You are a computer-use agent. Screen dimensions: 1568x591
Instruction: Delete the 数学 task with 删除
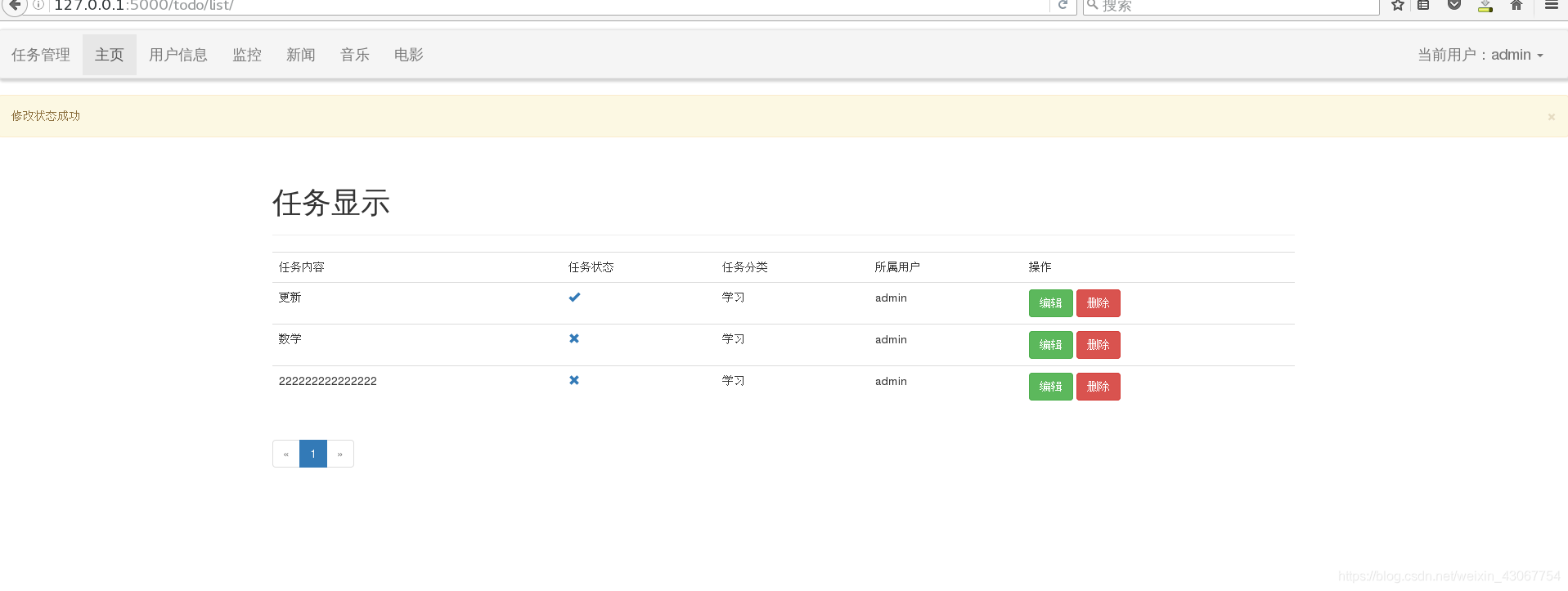tap(1098, 345)
